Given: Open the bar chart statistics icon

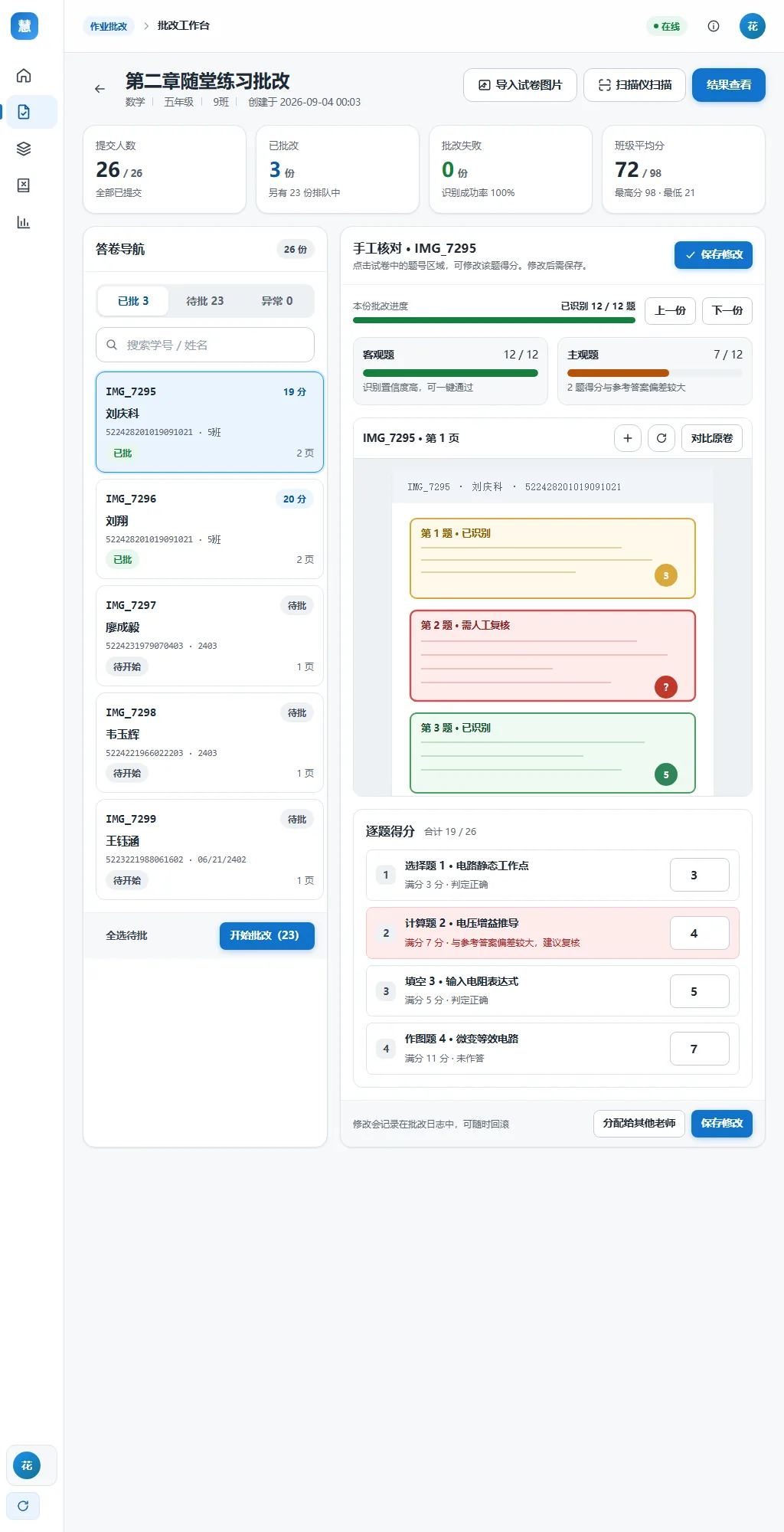Looking at the screenshot, I should (x=24, y=222).
